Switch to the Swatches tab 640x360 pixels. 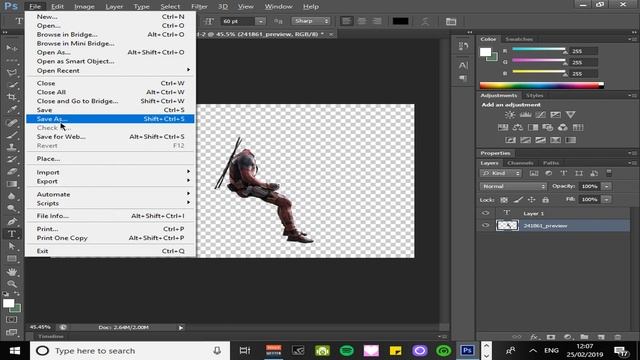pyautogui.click(x=519, y=39)
